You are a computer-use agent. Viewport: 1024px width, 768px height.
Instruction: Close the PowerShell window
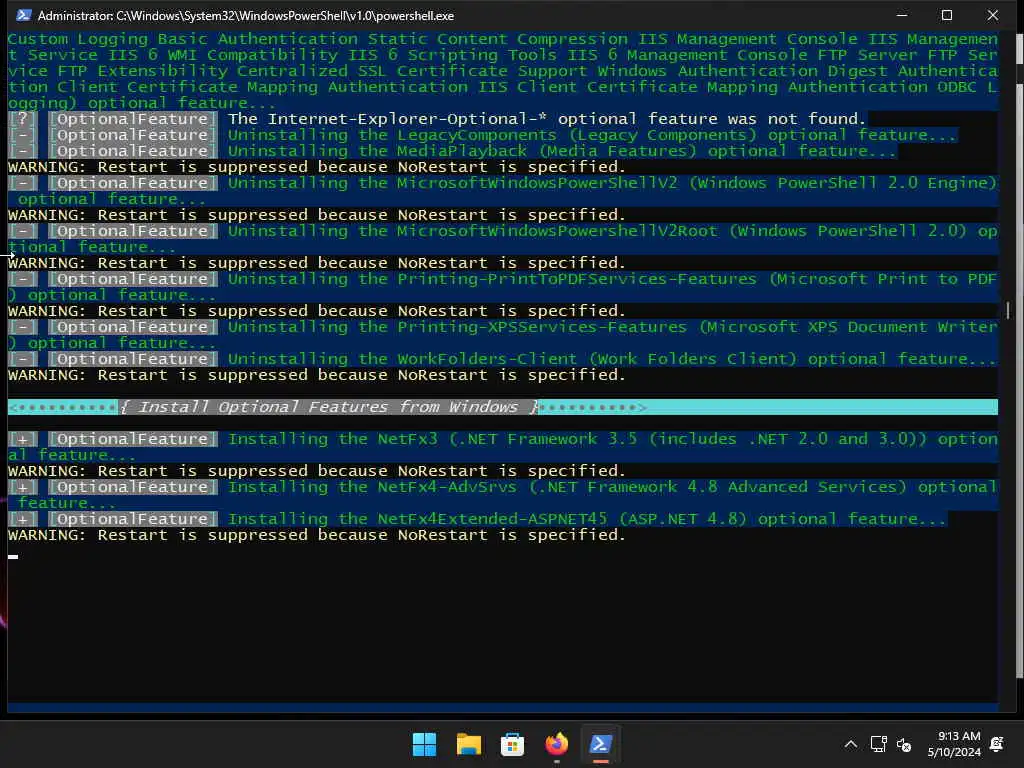pyautogui.click(x=993, y=15)
